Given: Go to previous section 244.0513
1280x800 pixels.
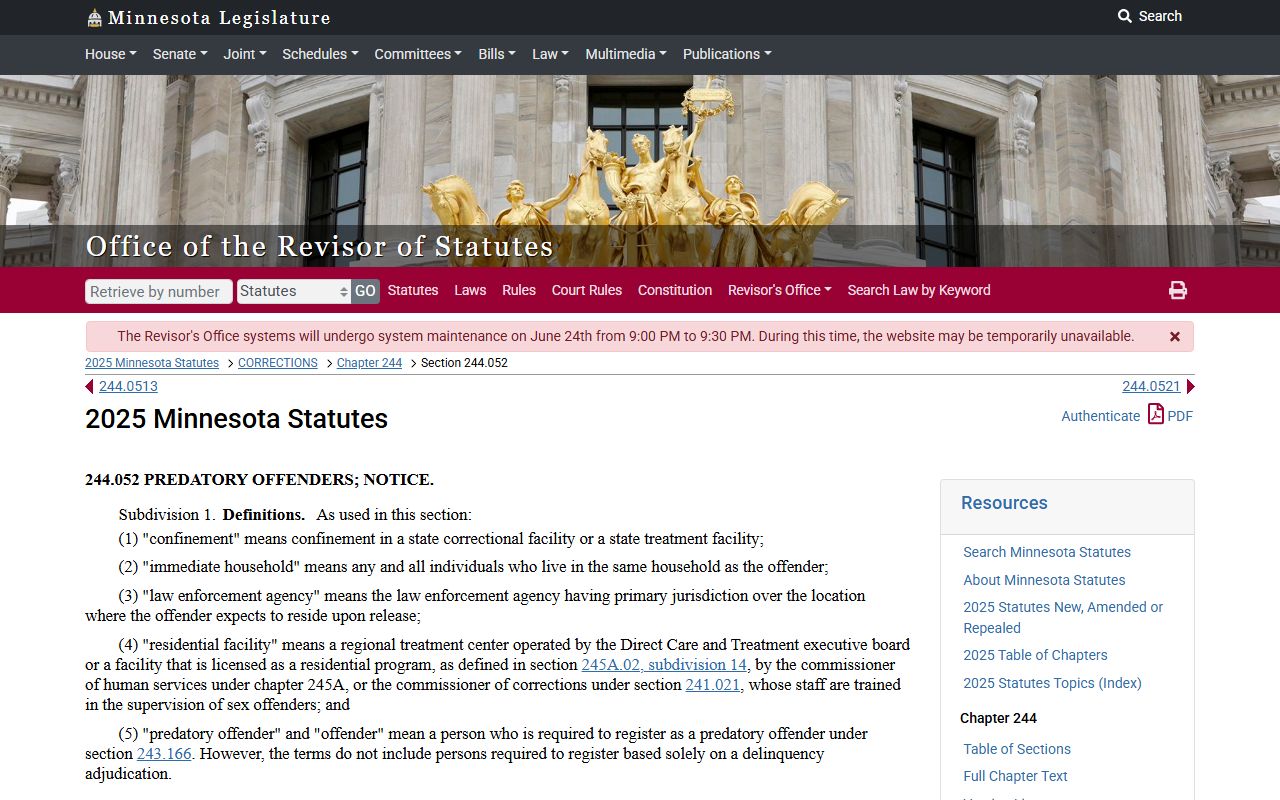Looking at the screenshot, I should (128, 387).
